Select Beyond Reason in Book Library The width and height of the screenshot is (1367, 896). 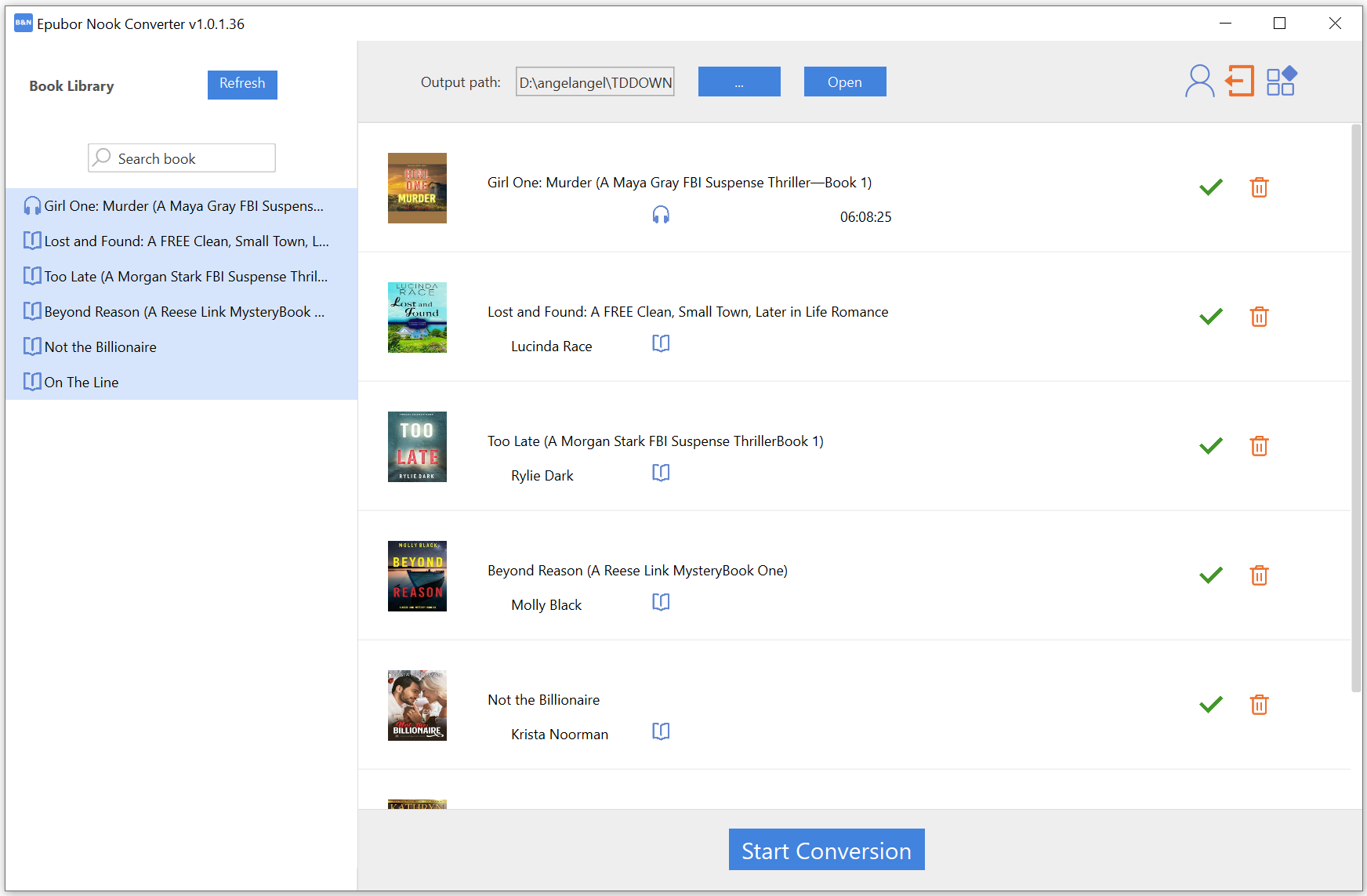coord(181,311)
